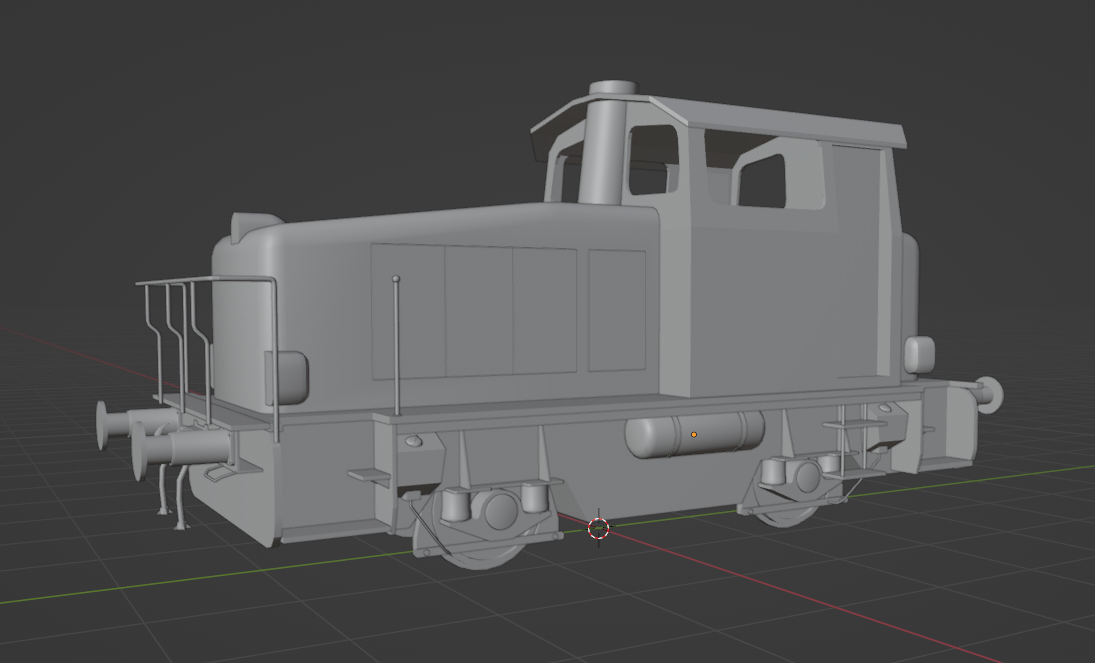Select the locomotive cab roof
The height and width of the screenshot is (663, 1095).
point(719,122)
